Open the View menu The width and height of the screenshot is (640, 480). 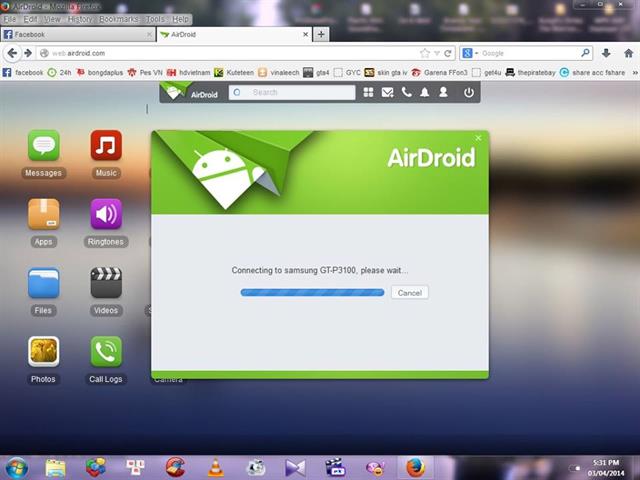[52, 19]
